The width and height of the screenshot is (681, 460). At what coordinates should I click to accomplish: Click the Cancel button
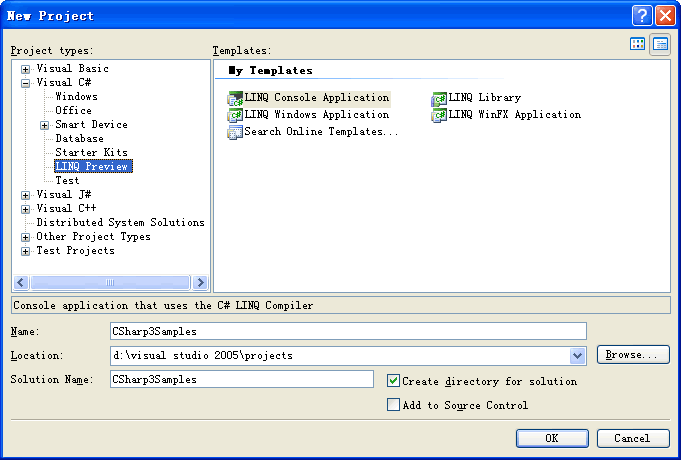633,438
